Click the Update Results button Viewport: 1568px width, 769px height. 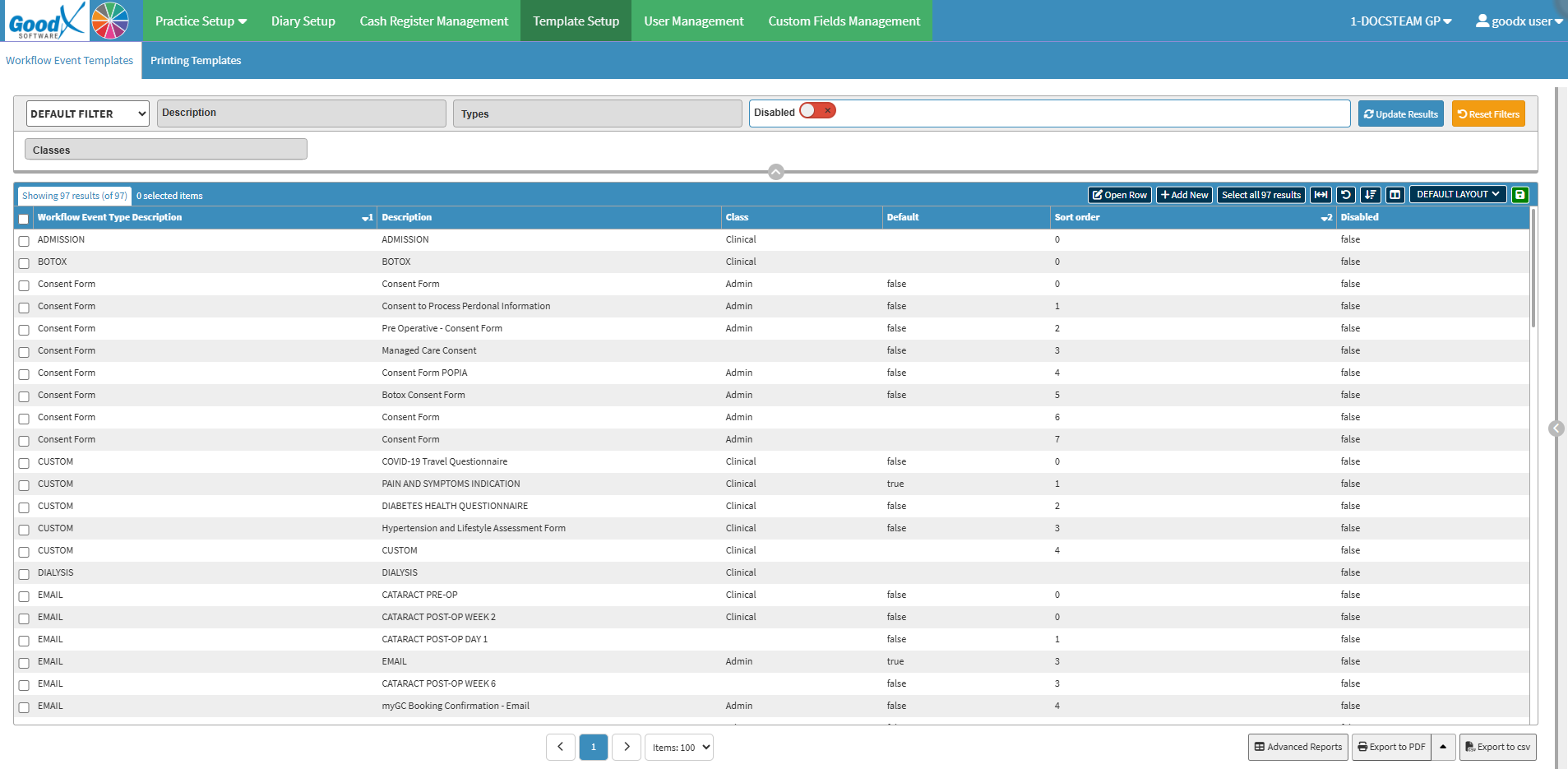tap(1400, 113)
